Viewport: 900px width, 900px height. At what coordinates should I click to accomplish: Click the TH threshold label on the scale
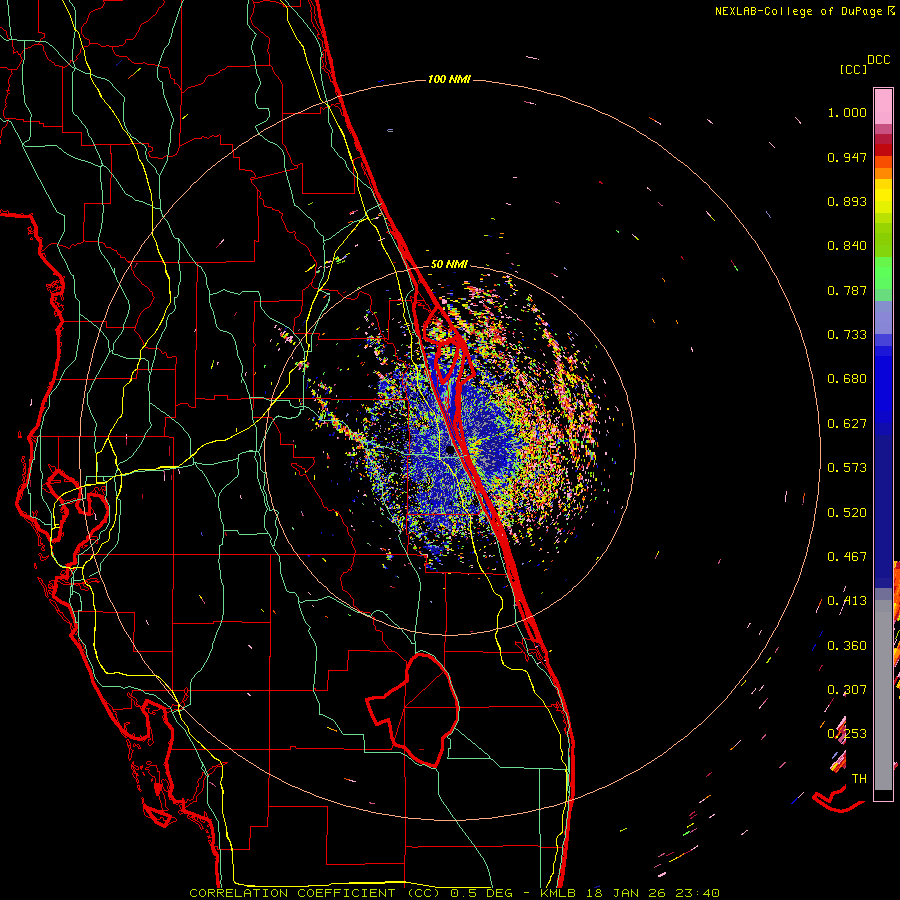tap(859, 779)
